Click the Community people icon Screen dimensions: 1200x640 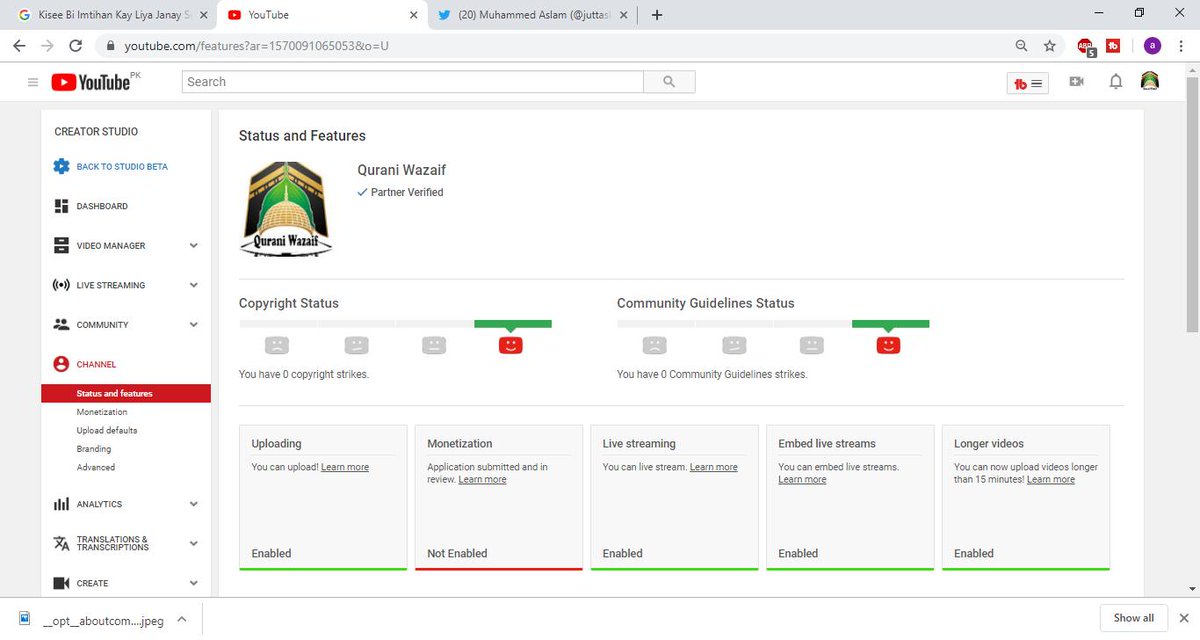[x=61, y=325]
